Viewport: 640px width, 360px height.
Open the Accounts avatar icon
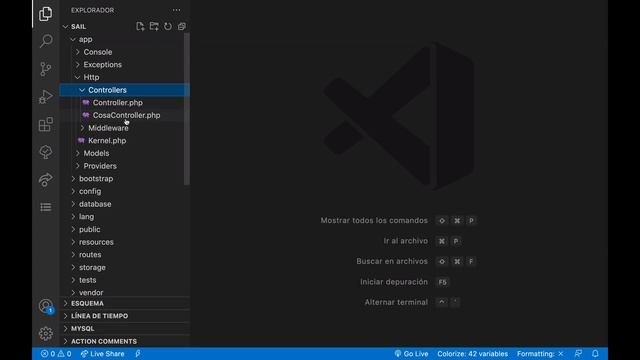pos(46,306)
